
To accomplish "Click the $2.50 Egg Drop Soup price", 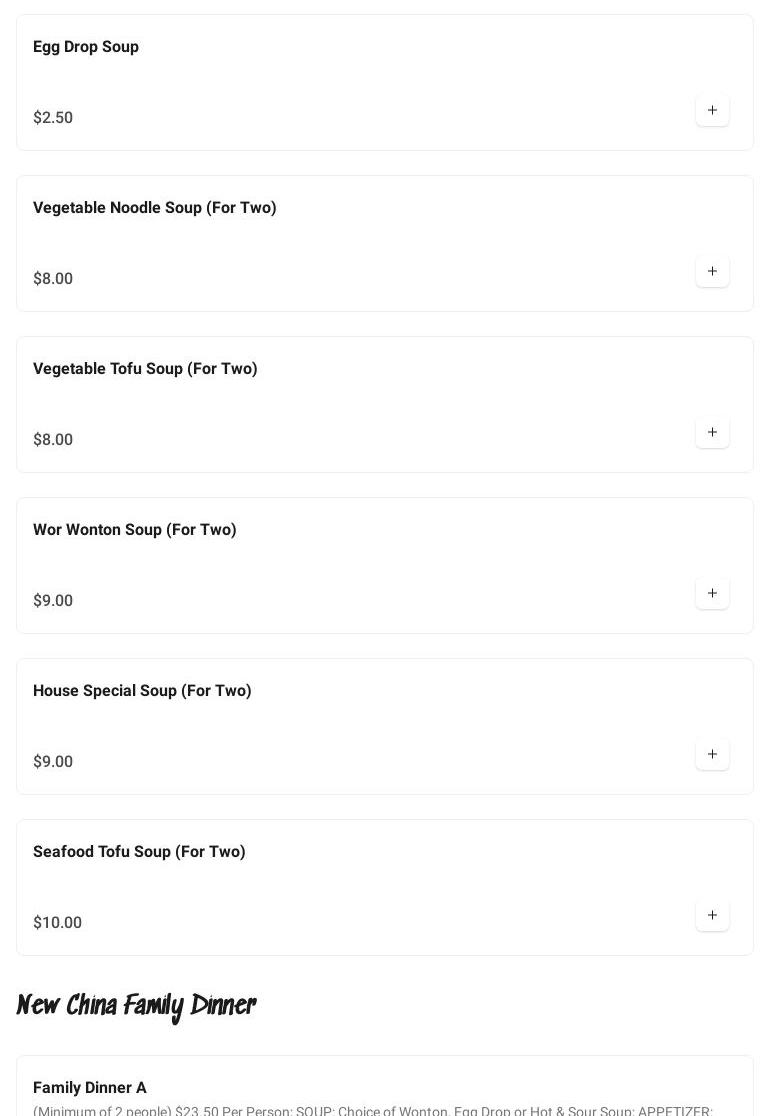I will pyautogui.click(x=53, y=118).
